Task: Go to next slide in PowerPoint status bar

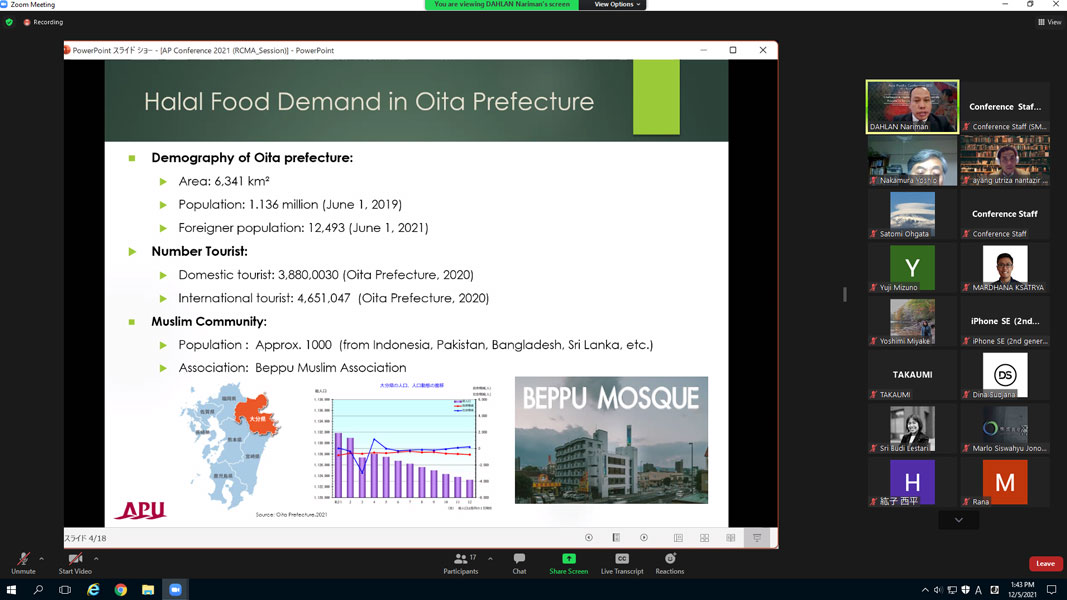Action: (x=644, y=538)
